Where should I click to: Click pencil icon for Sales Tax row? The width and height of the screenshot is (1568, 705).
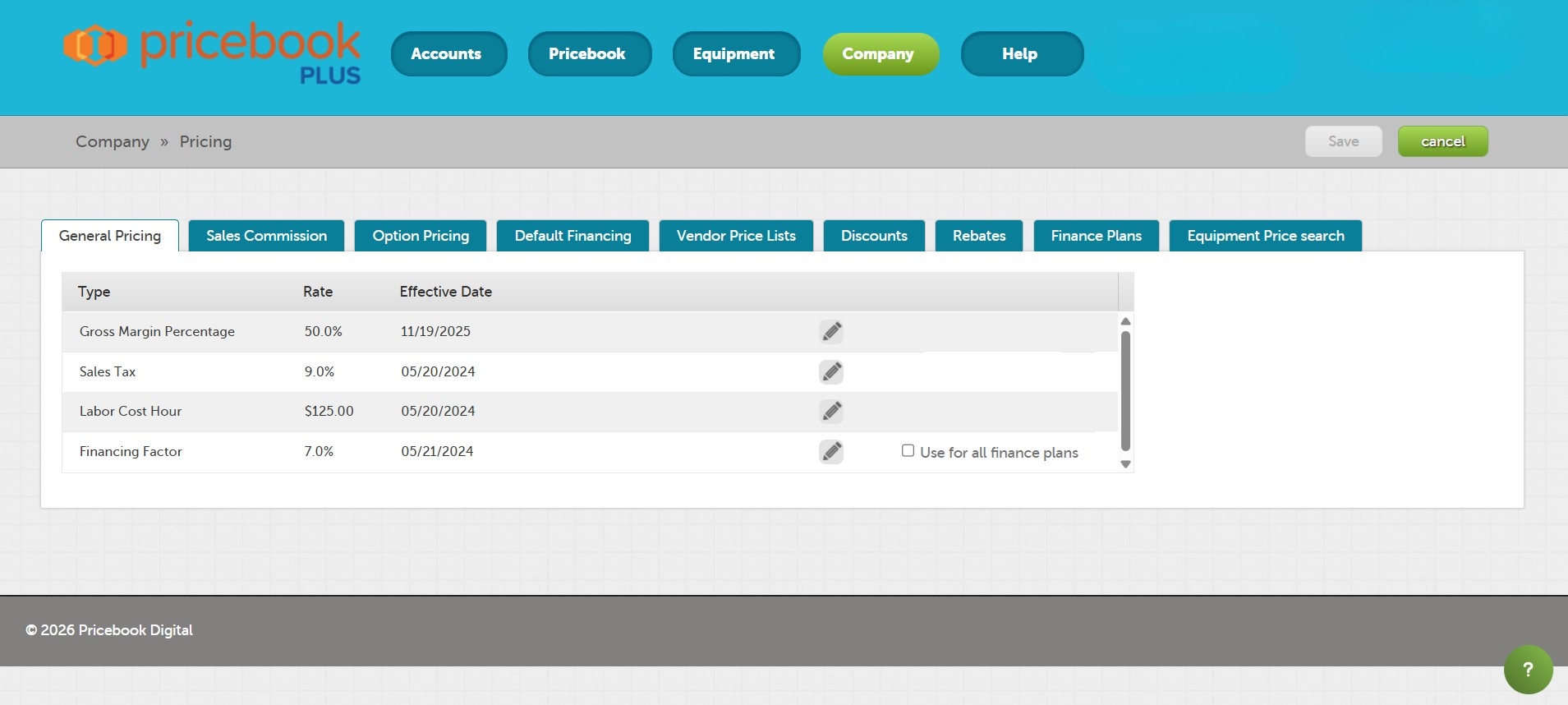[x=831, y=371]
